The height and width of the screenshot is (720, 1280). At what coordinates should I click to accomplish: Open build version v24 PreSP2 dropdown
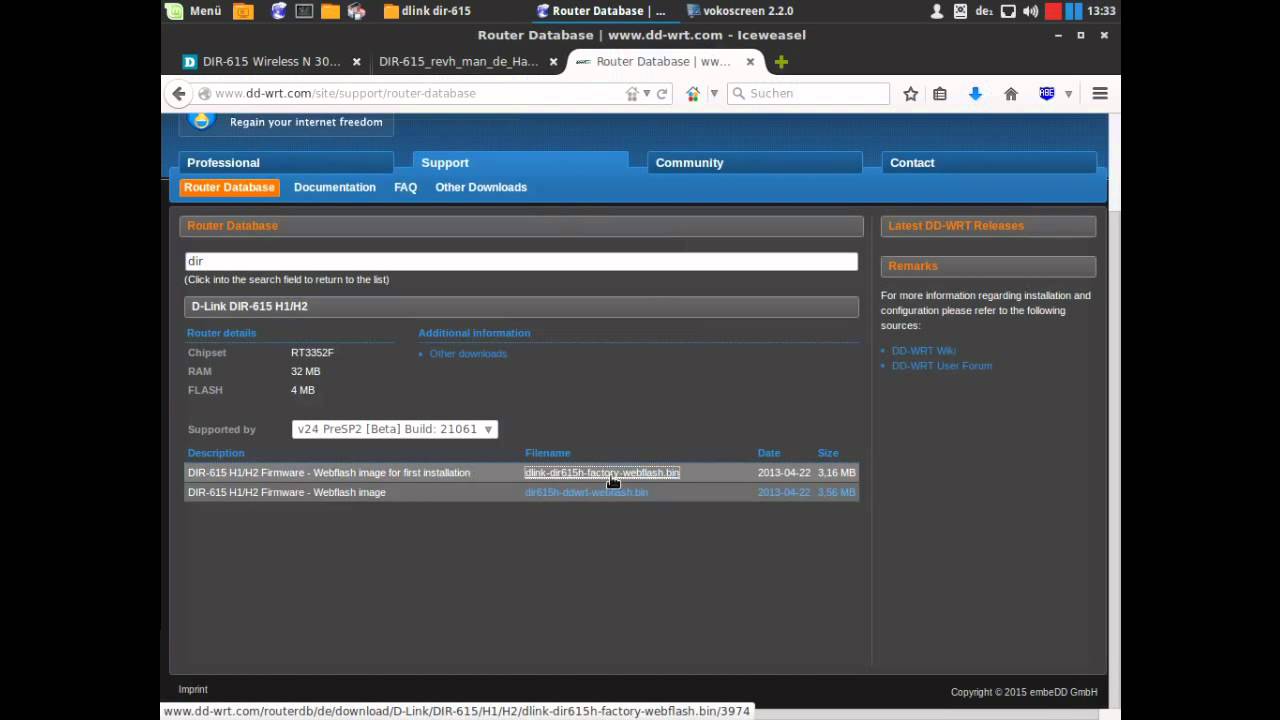(x=395, y=429)
